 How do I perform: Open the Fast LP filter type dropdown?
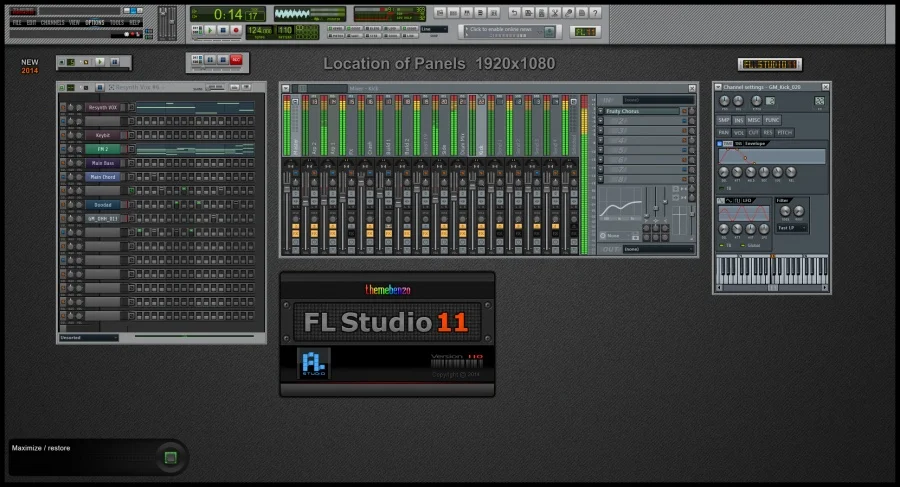tap(792, 228)
